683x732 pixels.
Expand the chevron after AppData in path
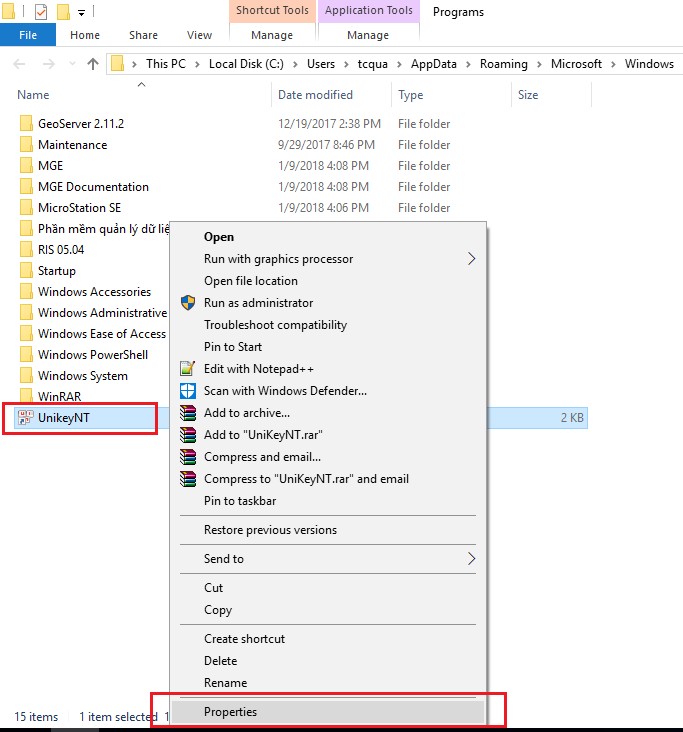(x=468, y=64)
